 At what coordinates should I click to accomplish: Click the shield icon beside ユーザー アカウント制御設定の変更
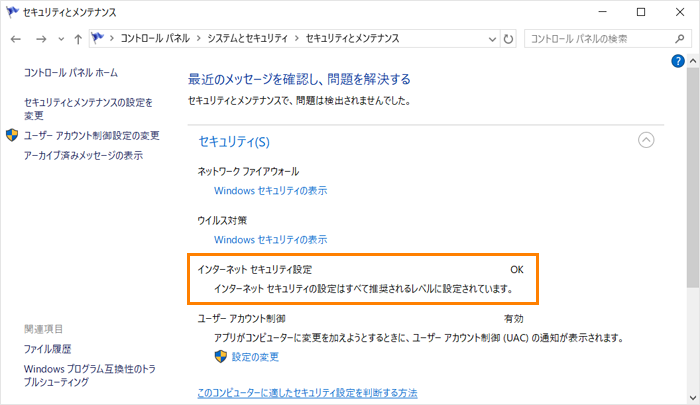coord(12,135)
